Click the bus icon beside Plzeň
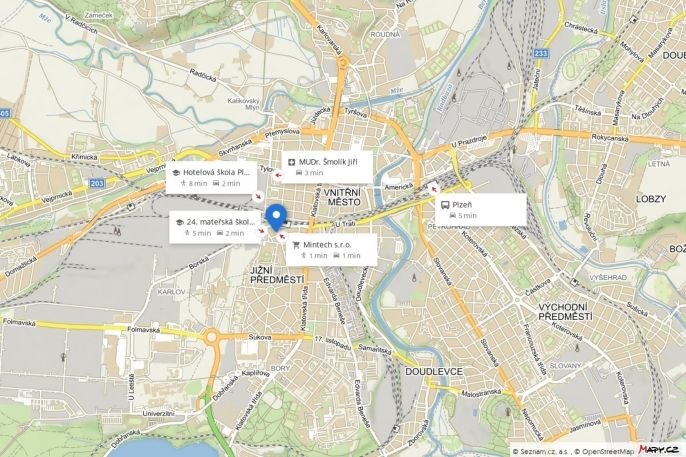Image resolution: width=686 pixels, height=457 pixels. tap(445, 205)
